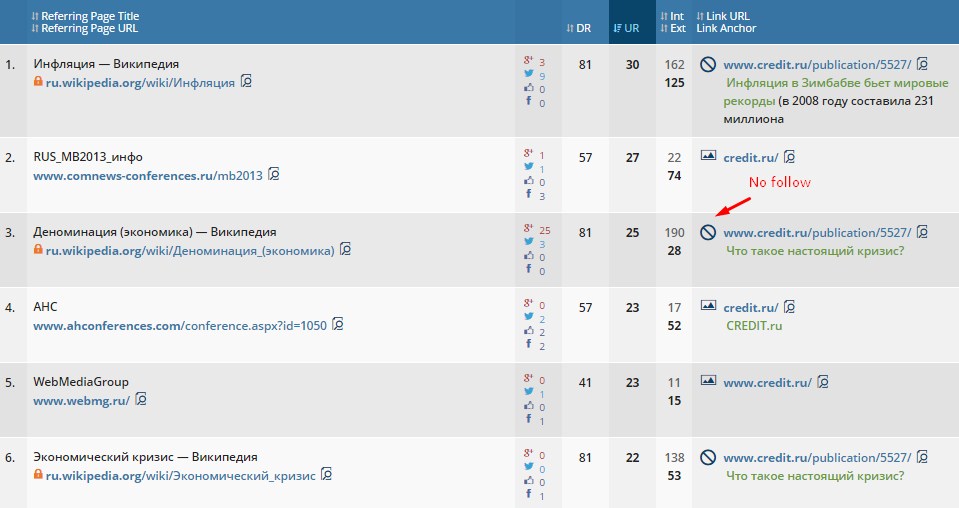Sort by Ext links header

coord(677,28)
